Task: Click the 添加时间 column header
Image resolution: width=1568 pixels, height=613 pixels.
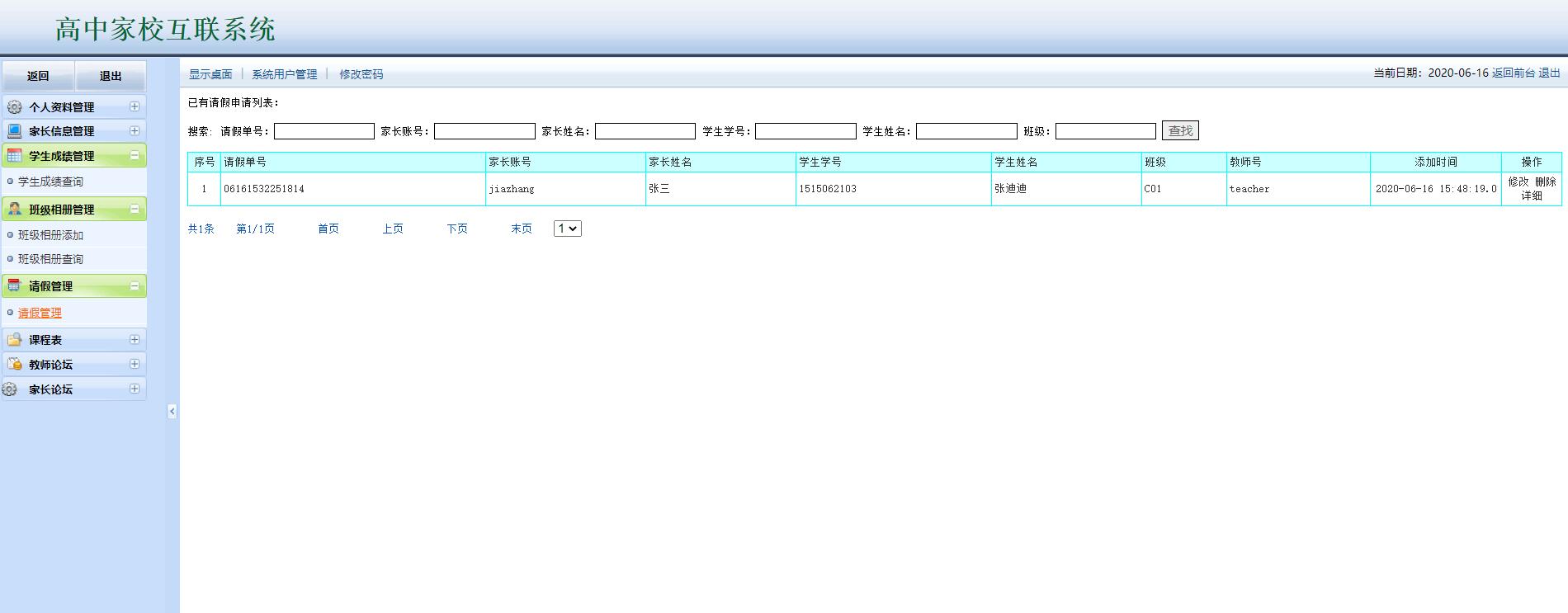Action: point(1436,163)
